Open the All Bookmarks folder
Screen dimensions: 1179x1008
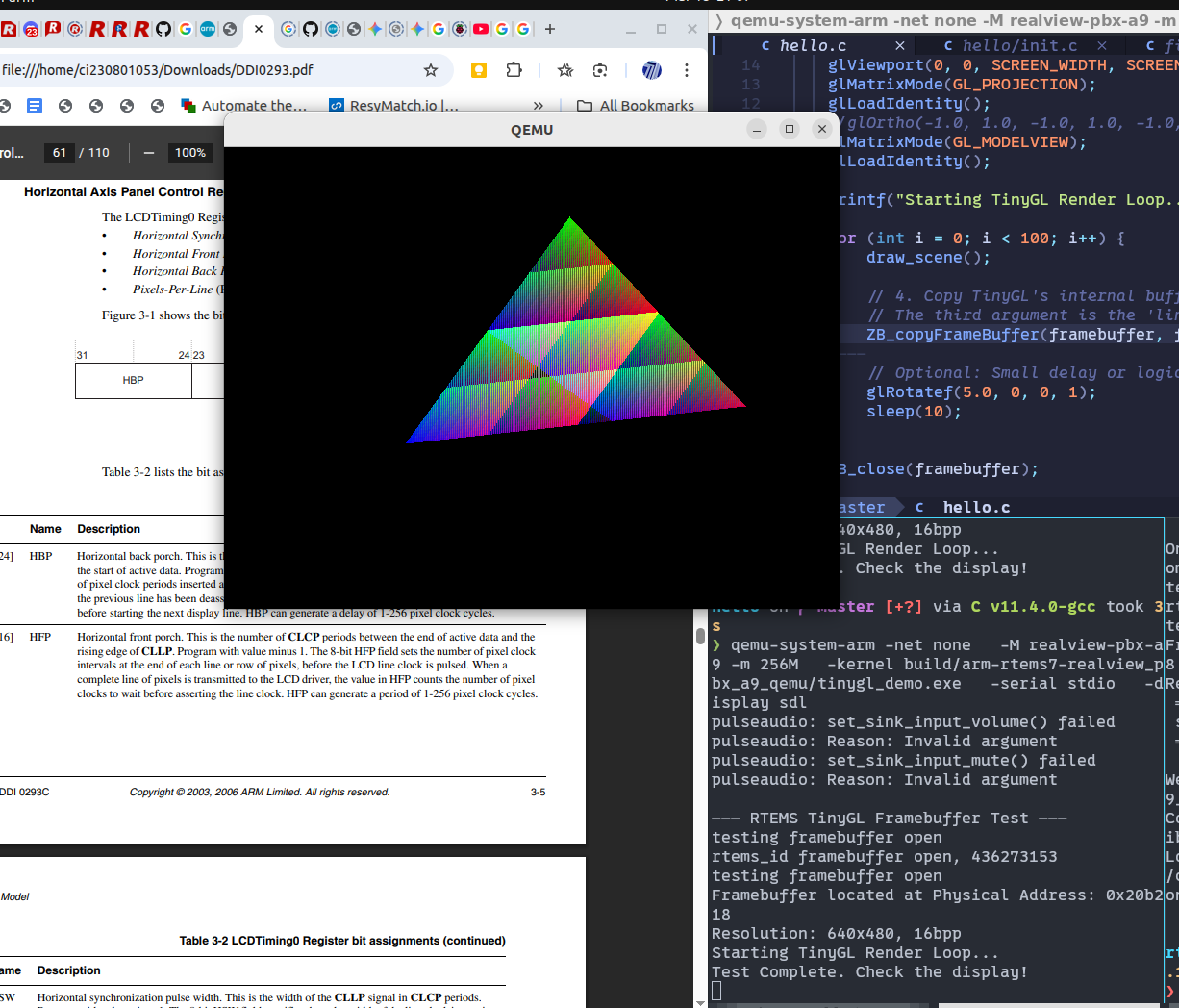tap(635, 106)
